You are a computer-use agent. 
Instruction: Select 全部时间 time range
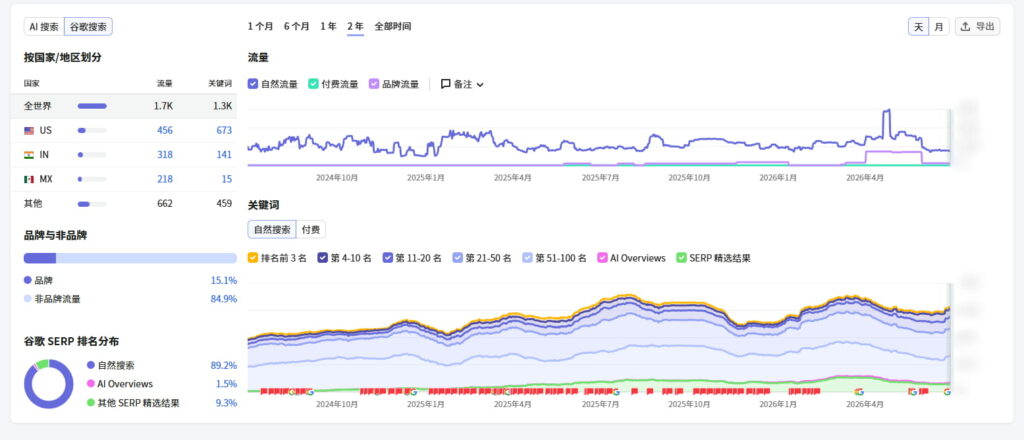click(x=392, y=27)
